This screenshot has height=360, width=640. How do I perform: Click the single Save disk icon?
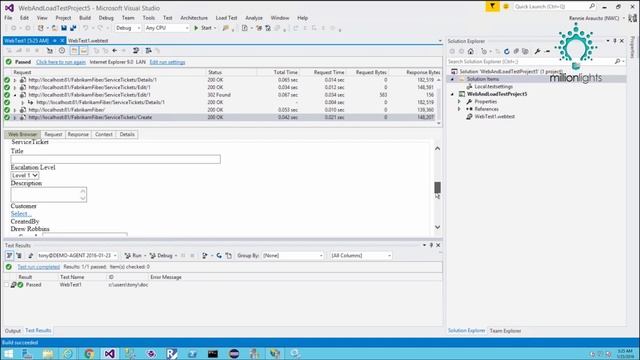tap(64, 28)
